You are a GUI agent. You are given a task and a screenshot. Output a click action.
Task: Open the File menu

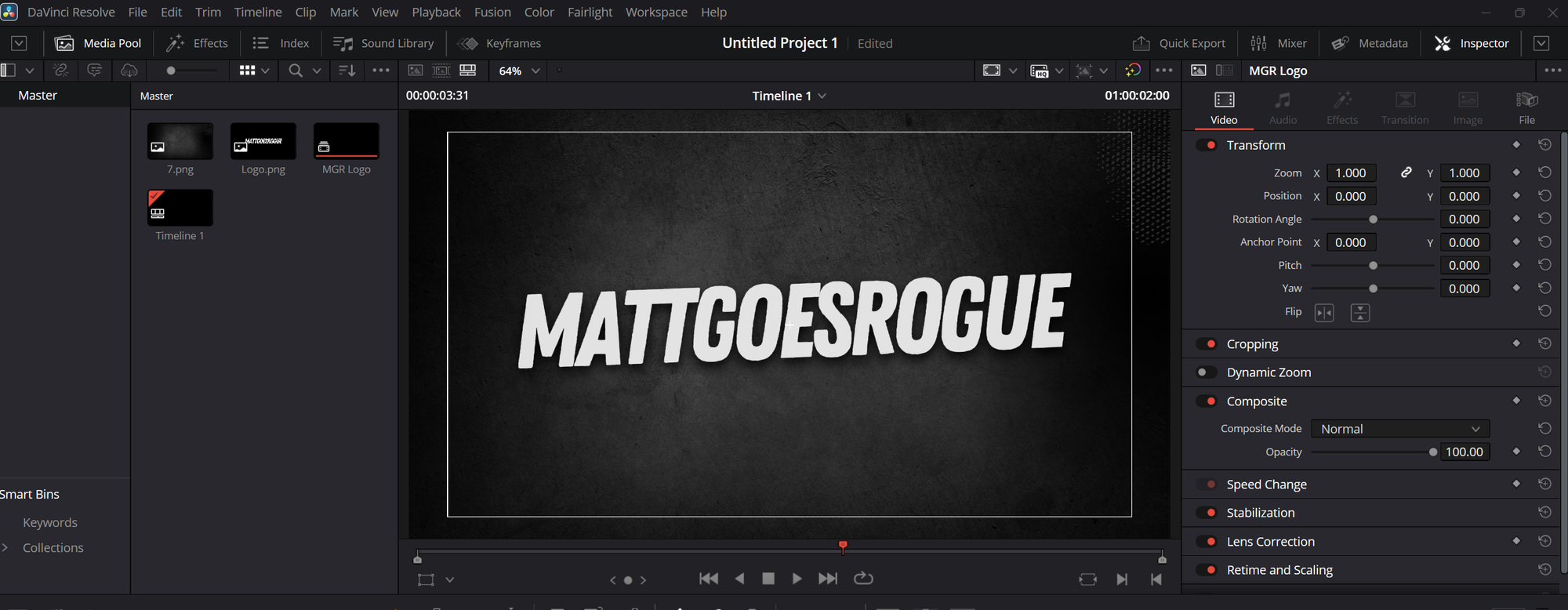click(137, 13)
